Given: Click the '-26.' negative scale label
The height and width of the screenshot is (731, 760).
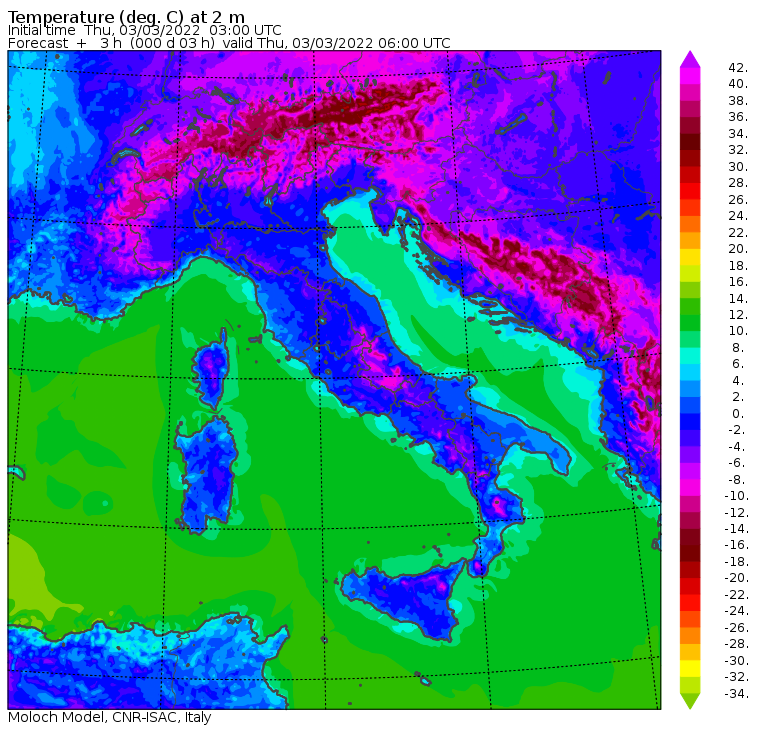Looking at the screenshot, I should click(736, 628).
